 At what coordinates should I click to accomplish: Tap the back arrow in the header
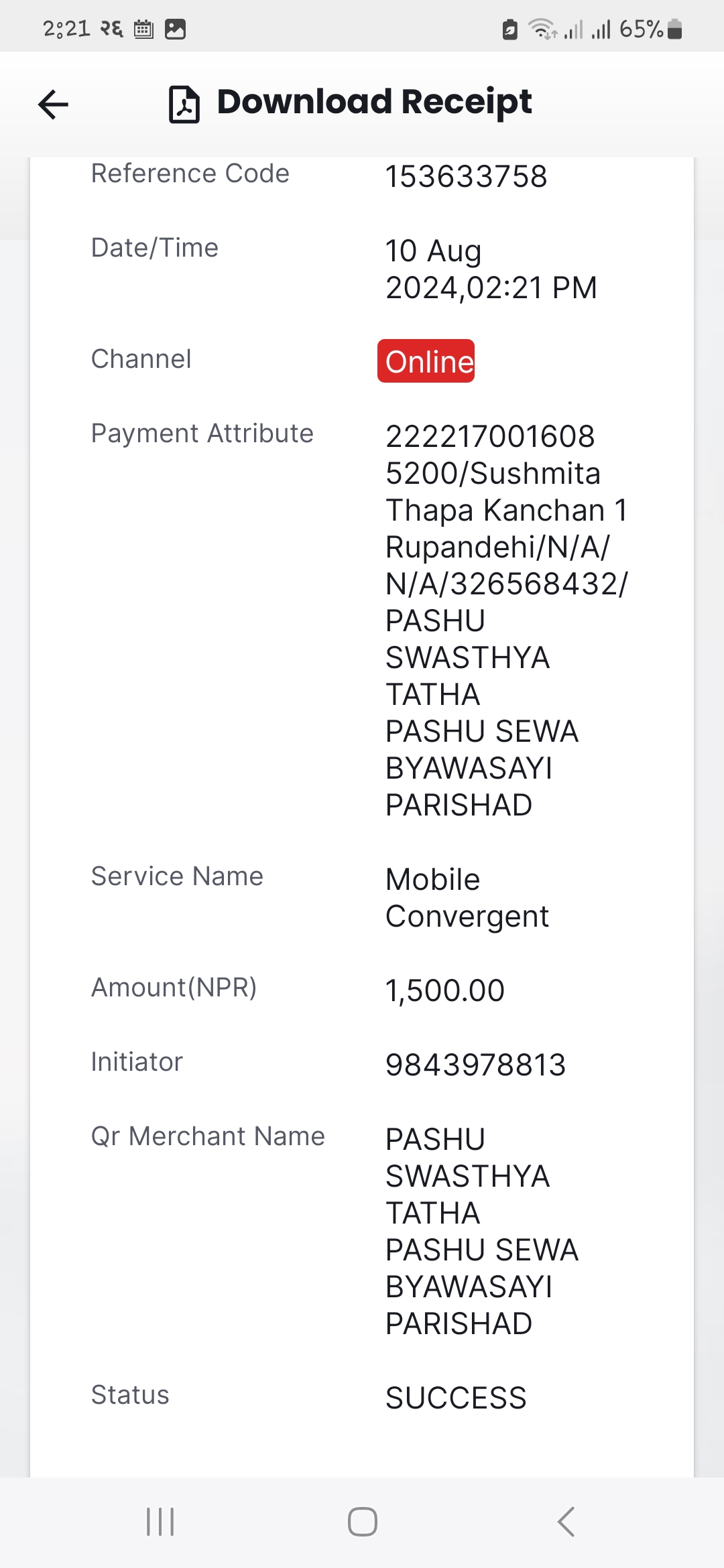click(54, 105)
